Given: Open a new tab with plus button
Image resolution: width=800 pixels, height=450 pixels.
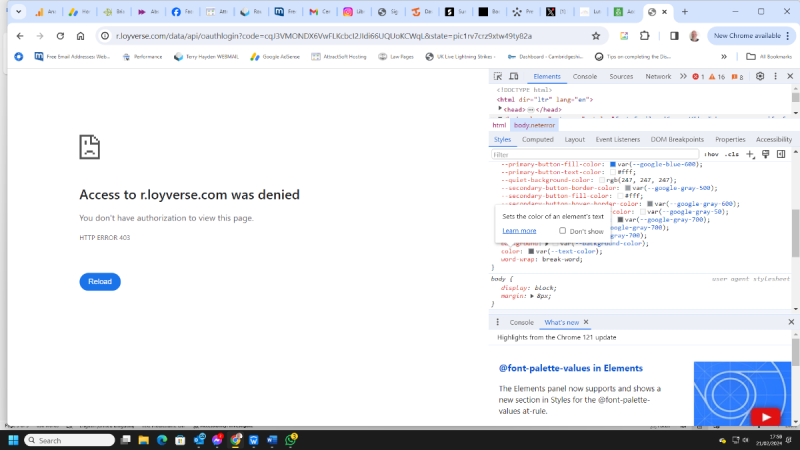Looking at the screenshot, I should (685, 11).
